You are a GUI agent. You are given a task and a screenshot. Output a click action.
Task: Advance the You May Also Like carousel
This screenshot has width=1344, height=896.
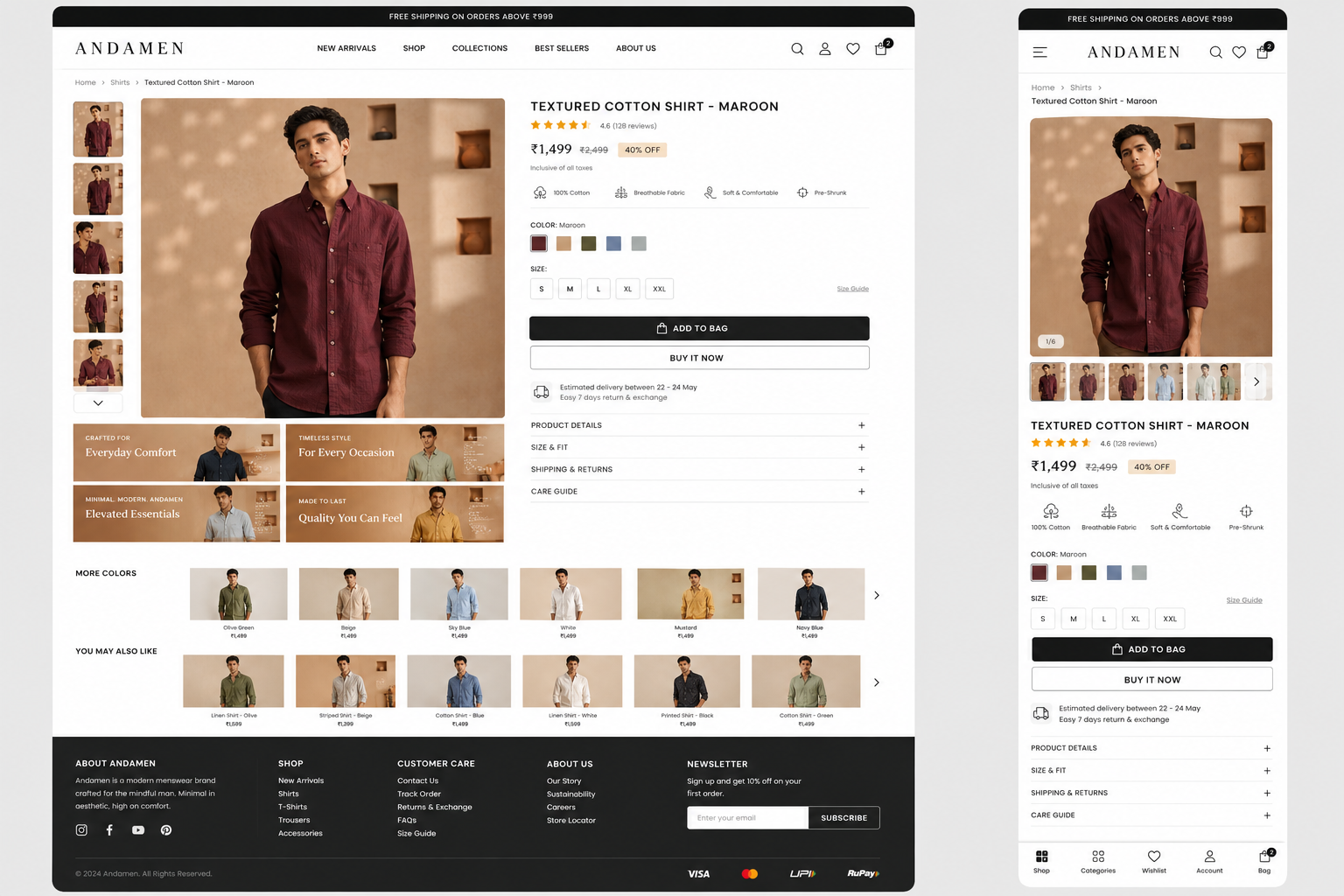(x=877, y=682)
